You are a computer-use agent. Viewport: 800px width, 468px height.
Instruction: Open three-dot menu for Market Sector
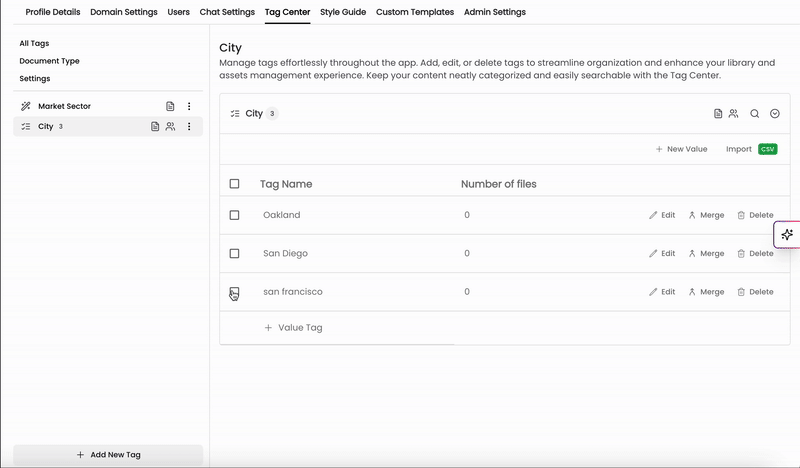(x=189, y=106)
